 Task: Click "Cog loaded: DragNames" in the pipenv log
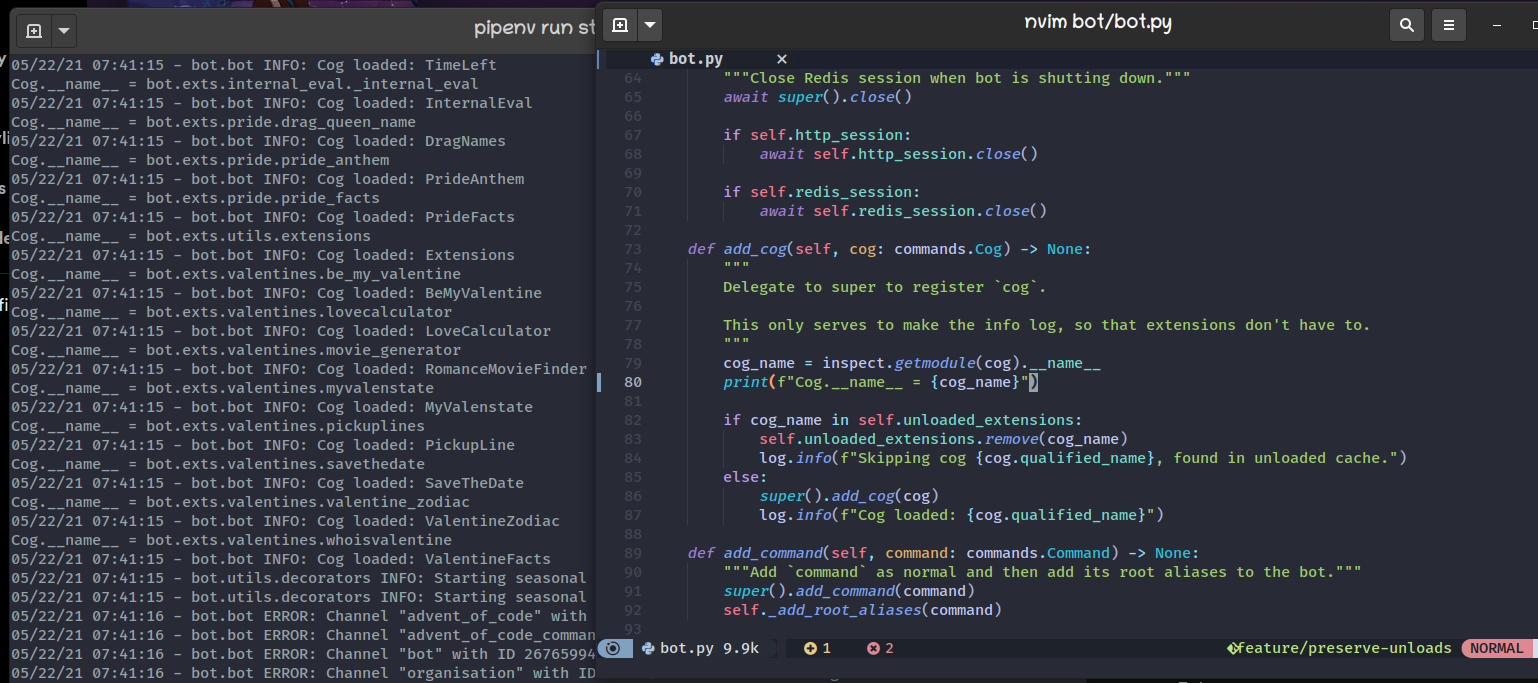click(411, 141)
